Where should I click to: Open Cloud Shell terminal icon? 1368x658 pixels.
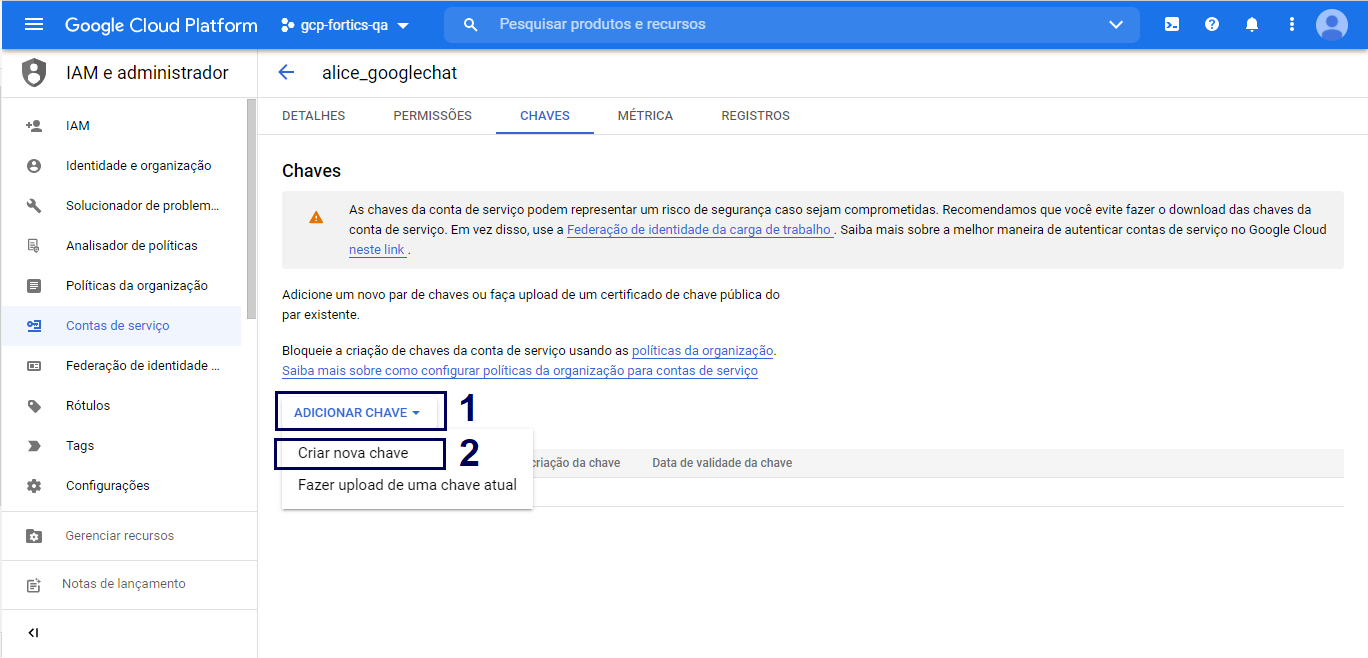(x=1172, y=24)
